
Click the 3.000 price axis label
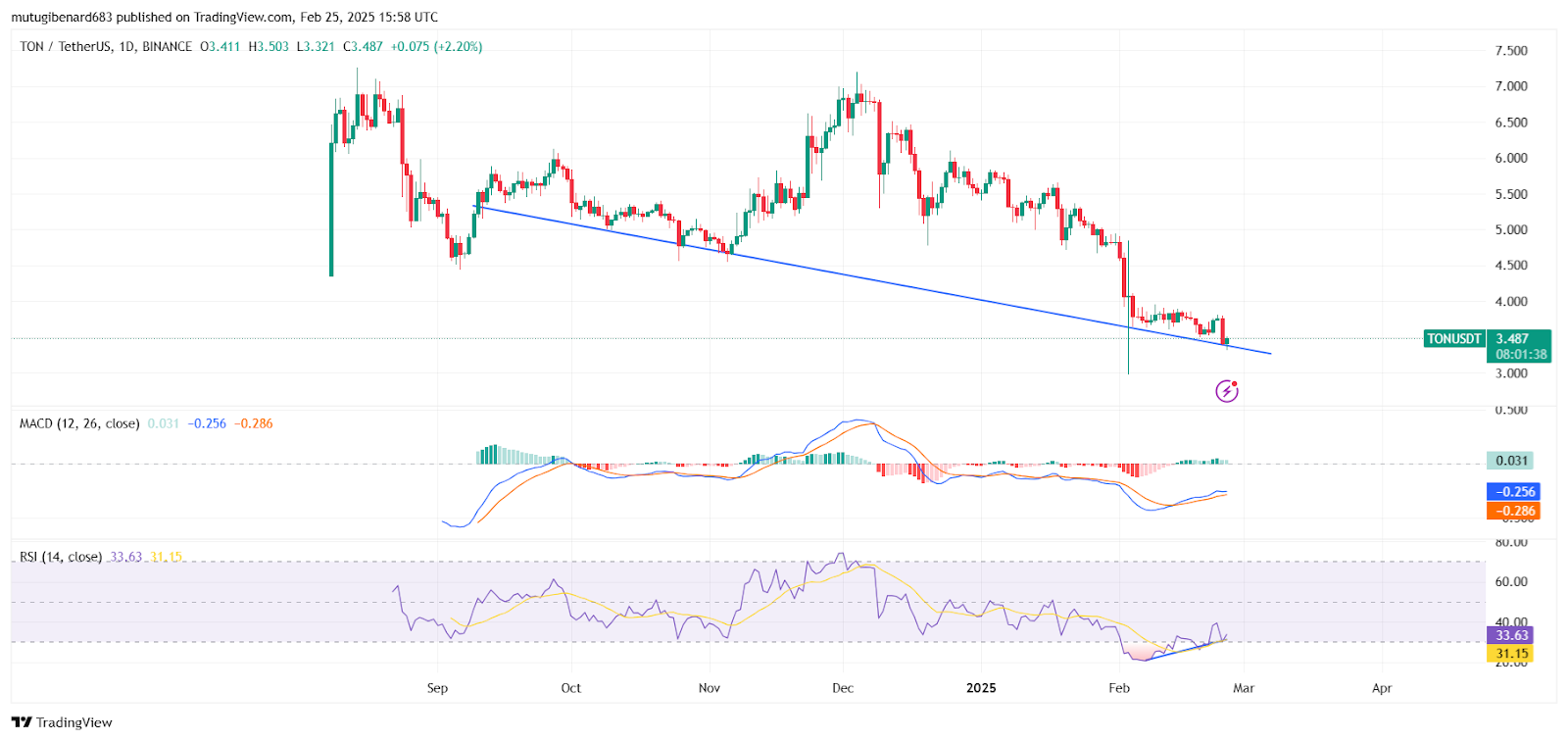pyautogui.click(x=1511, y=373)
